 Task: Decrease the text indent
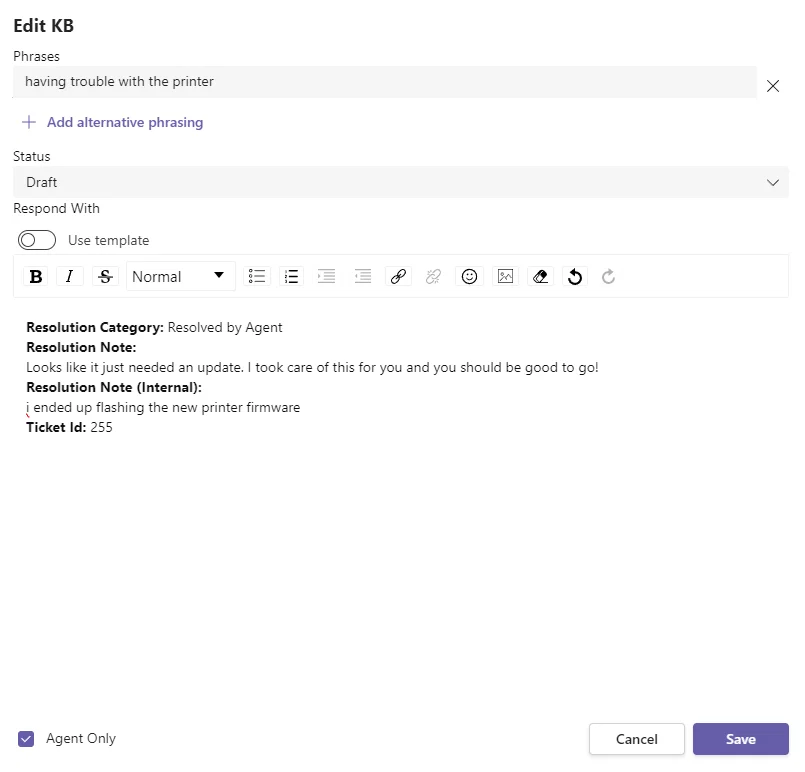[x=362, y=277]
